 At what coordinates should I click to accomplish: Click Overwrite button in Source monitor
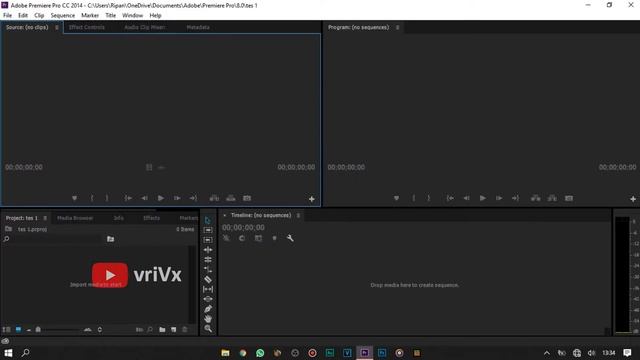[231, 198]
